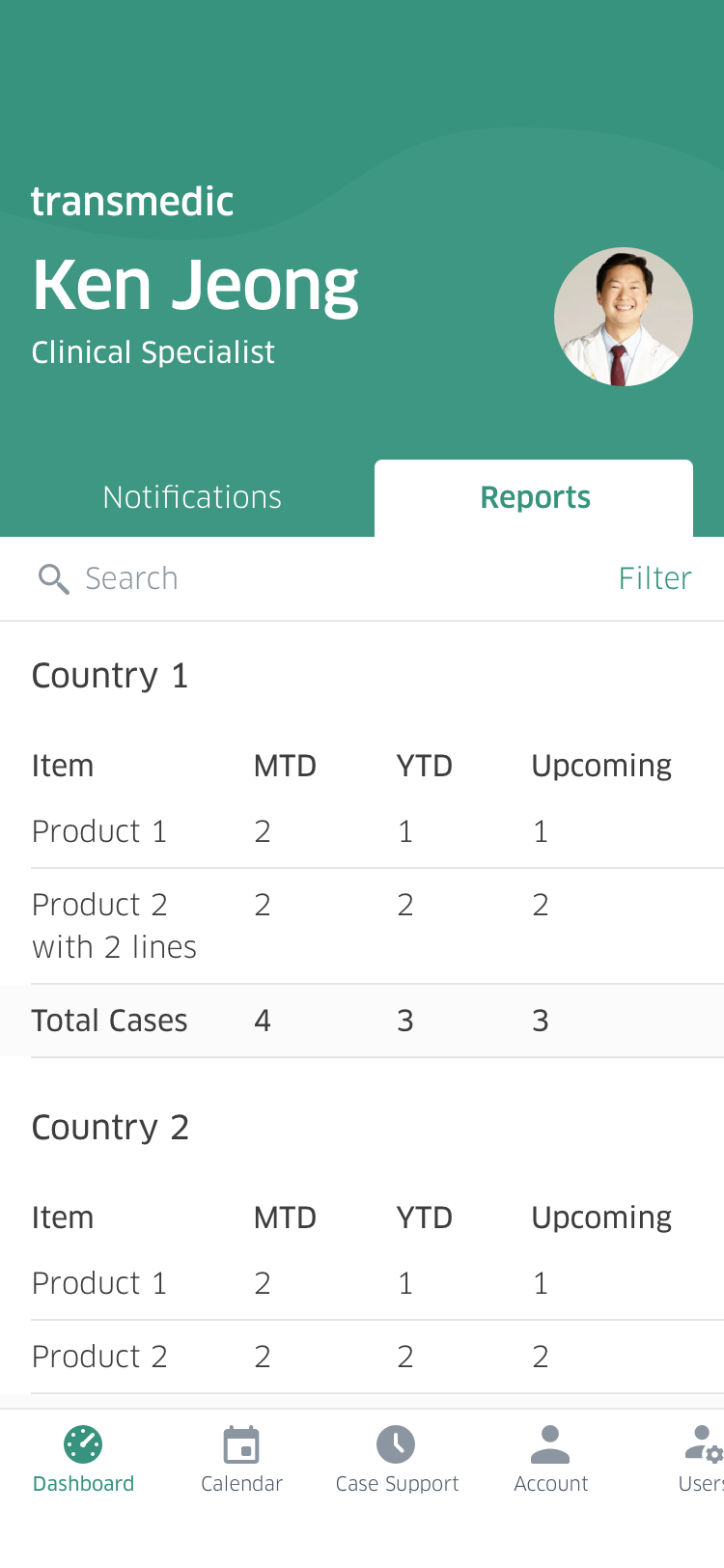Click Upcoming column header in Country 1
Screen dimensions: 724x1568
tap(601, 766)
